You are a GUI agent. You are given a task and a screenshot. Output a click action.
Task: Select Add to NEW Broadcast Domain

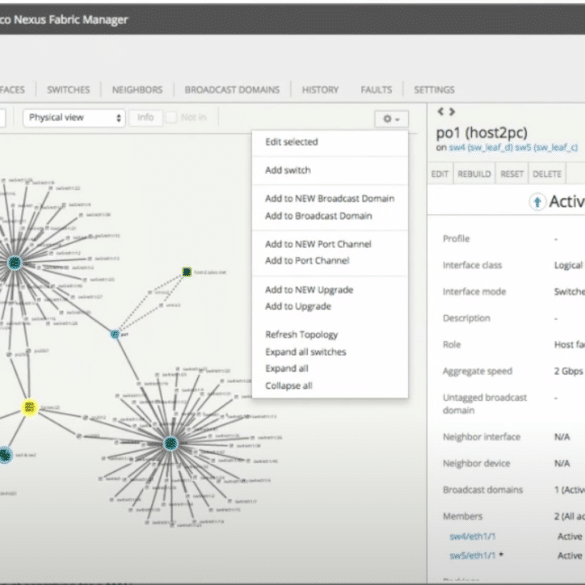(x=329, y=198)
